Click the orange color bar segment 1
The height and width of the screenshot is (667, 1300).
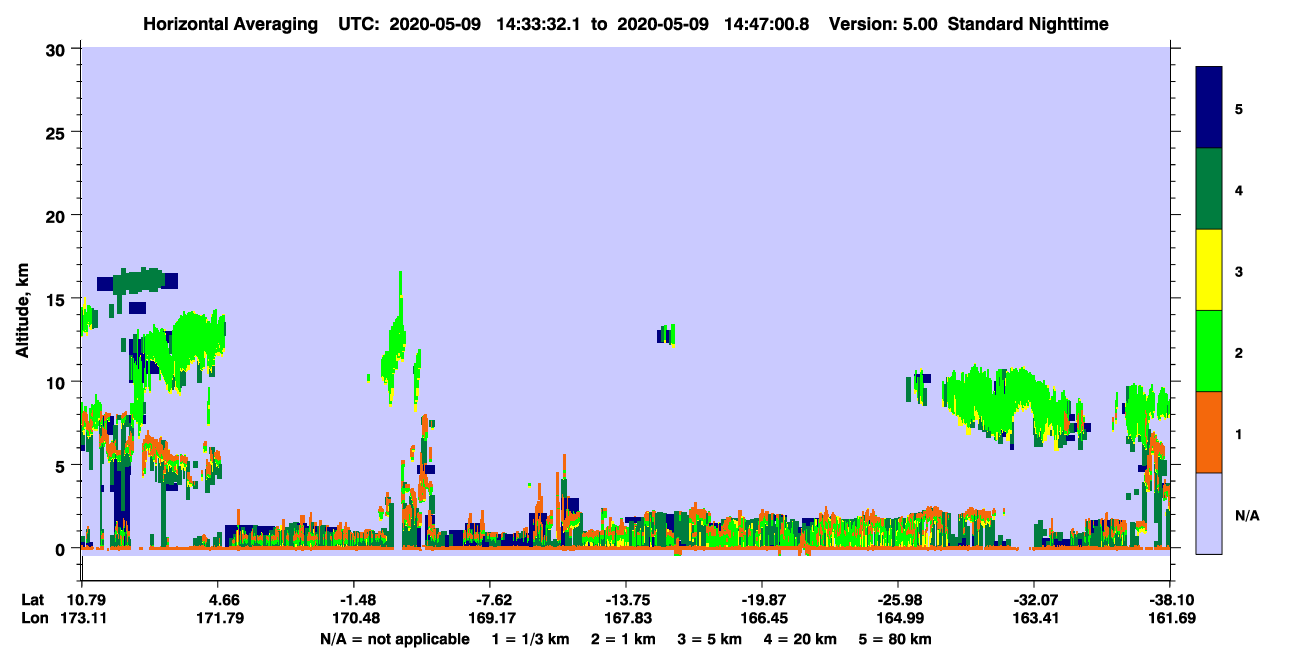[1209, 432]
